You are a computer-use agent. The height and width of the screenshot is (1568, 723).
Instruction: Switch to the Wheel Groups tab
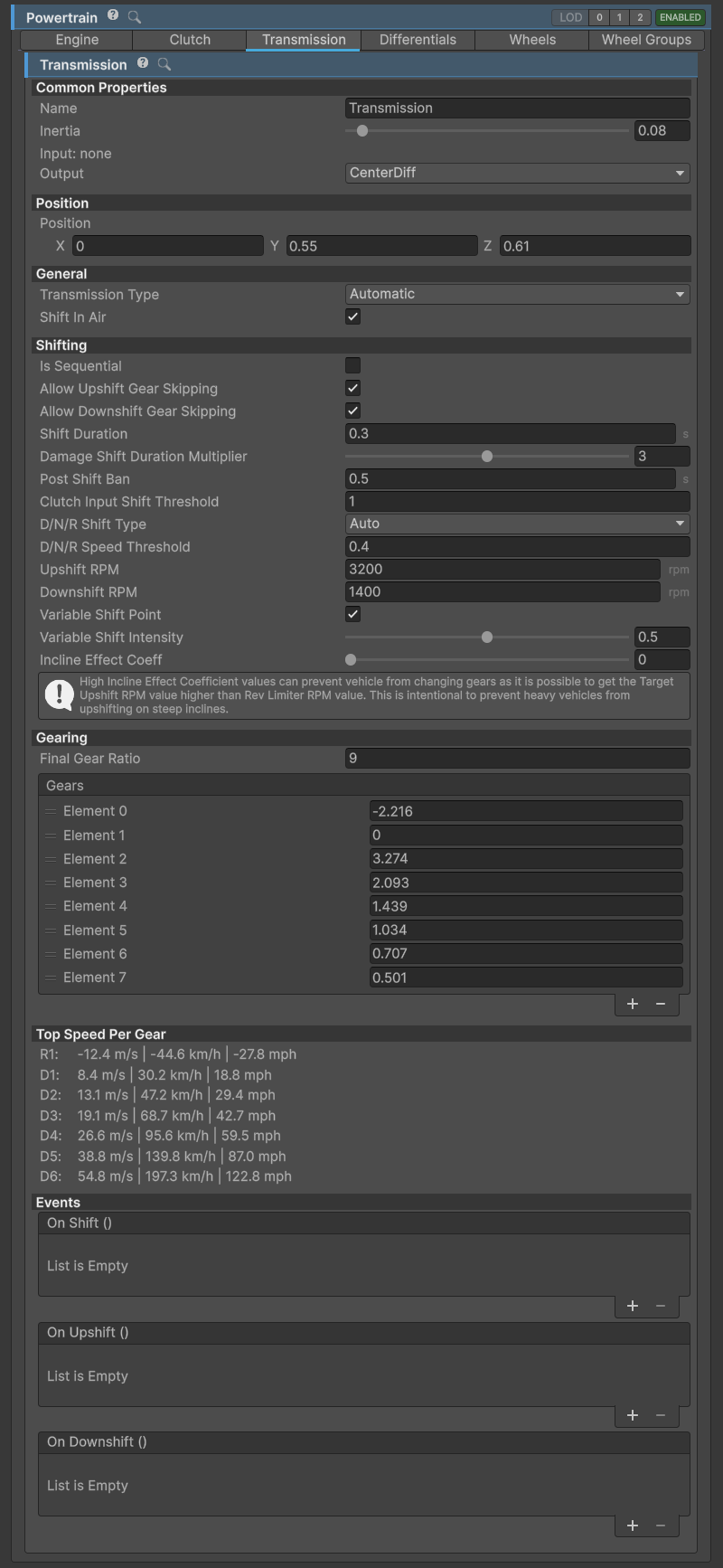(646, 40)
